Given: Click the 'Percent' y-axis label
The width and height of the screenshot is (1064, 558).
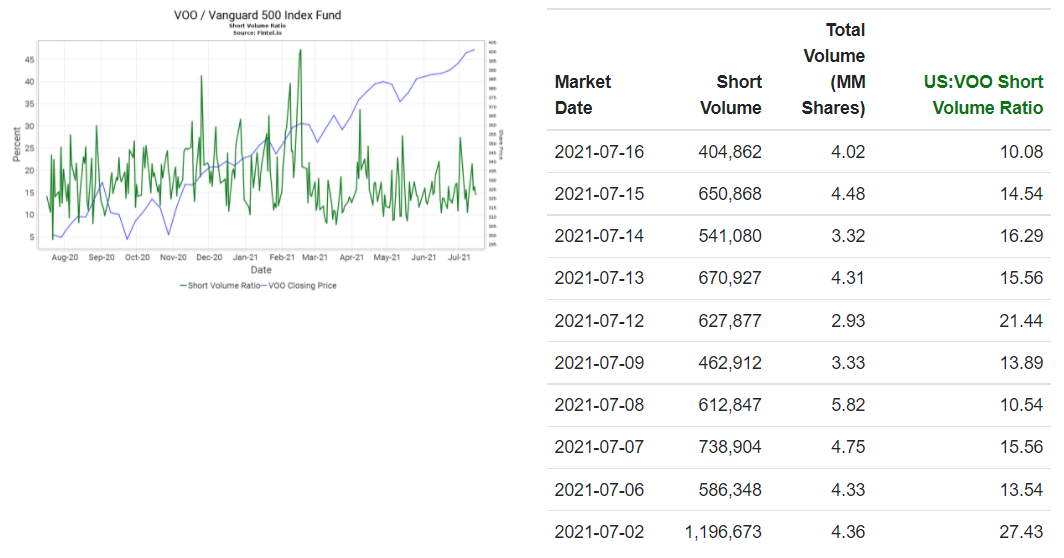Looking at the screenshot, I should point(17,145).
